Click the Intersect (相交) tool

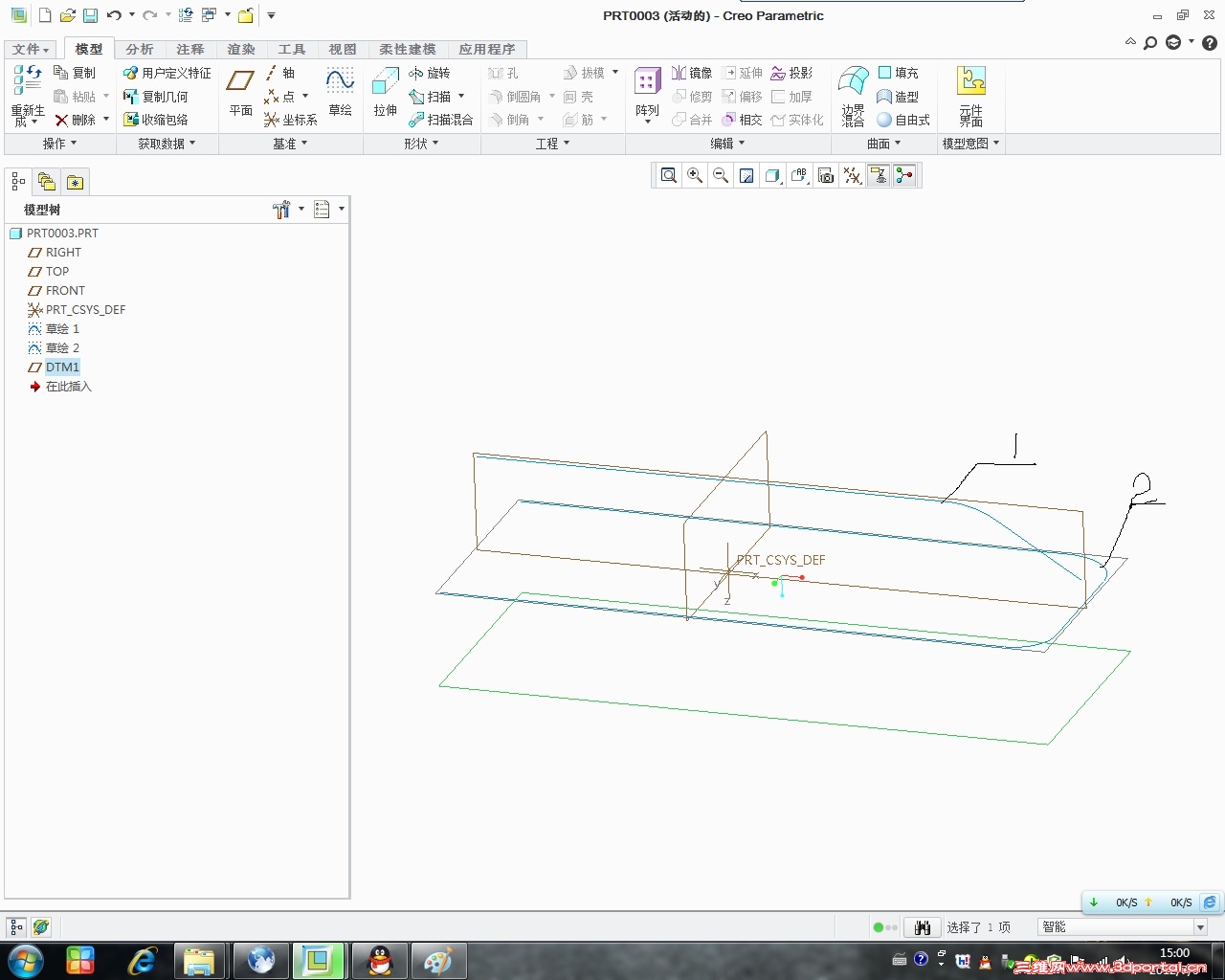click(742, 120)
